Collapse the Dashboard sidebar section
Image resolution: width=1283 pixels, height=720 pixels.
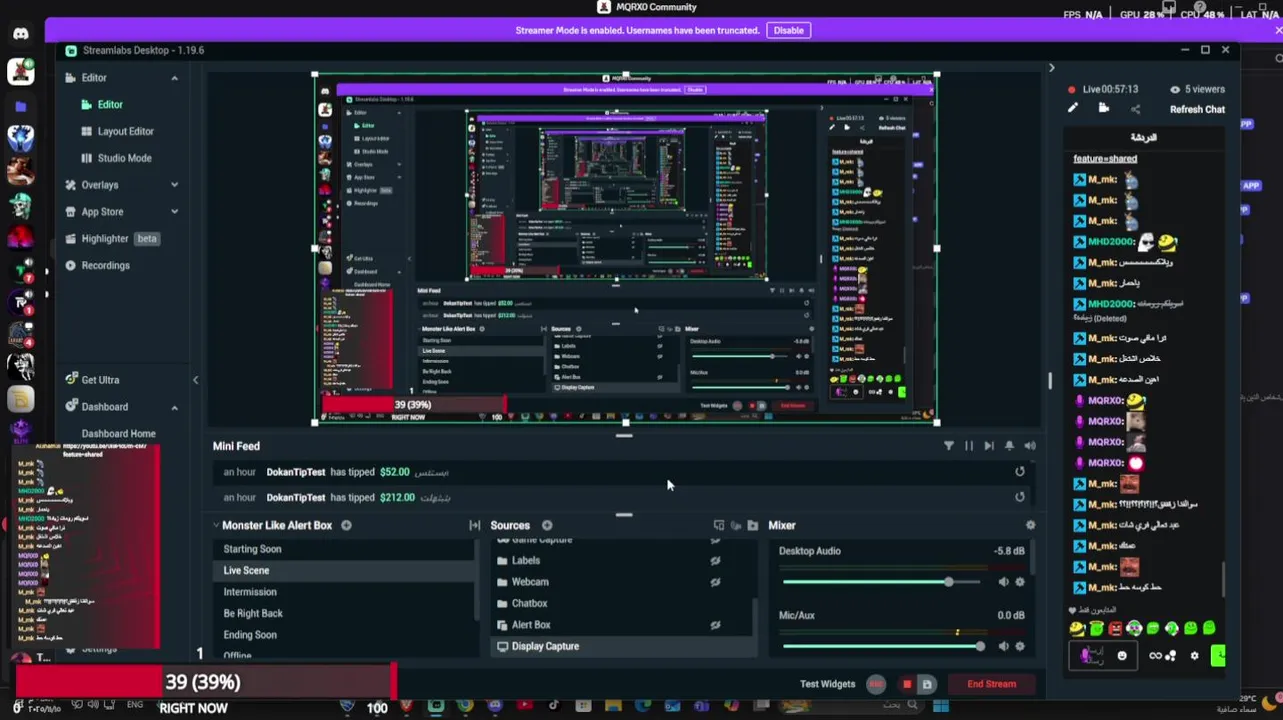point(174,407)
